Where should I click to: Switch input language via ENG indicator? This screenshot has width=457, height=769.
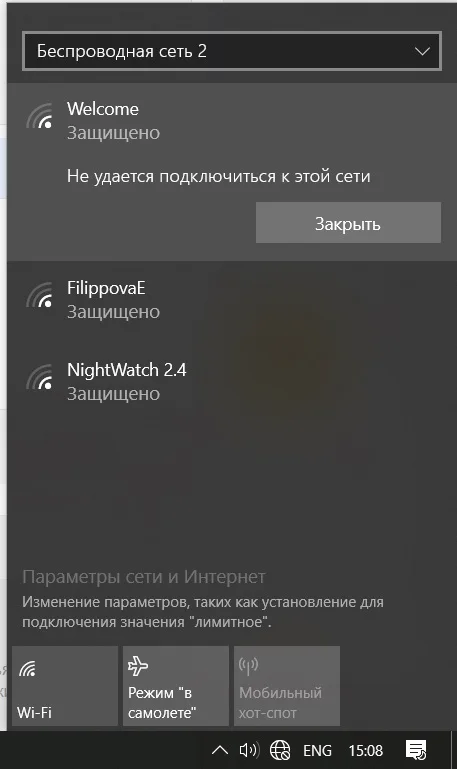pos(317,750)
